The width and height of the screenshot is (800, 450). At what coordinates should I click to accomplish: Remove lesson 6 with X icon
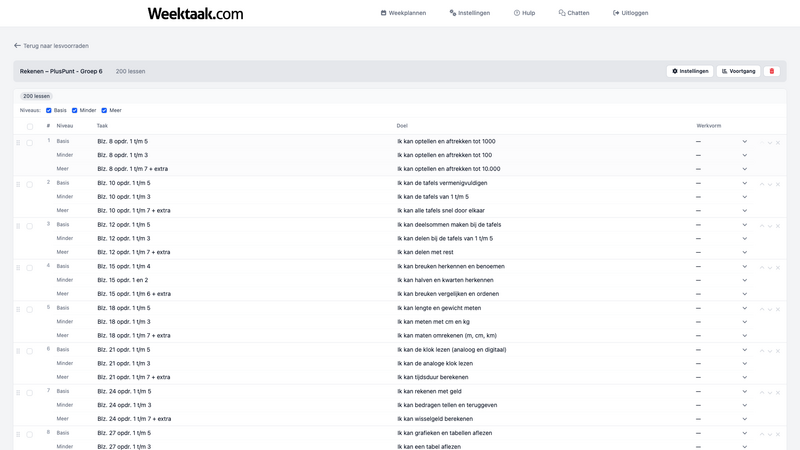(x=778, y=351)
